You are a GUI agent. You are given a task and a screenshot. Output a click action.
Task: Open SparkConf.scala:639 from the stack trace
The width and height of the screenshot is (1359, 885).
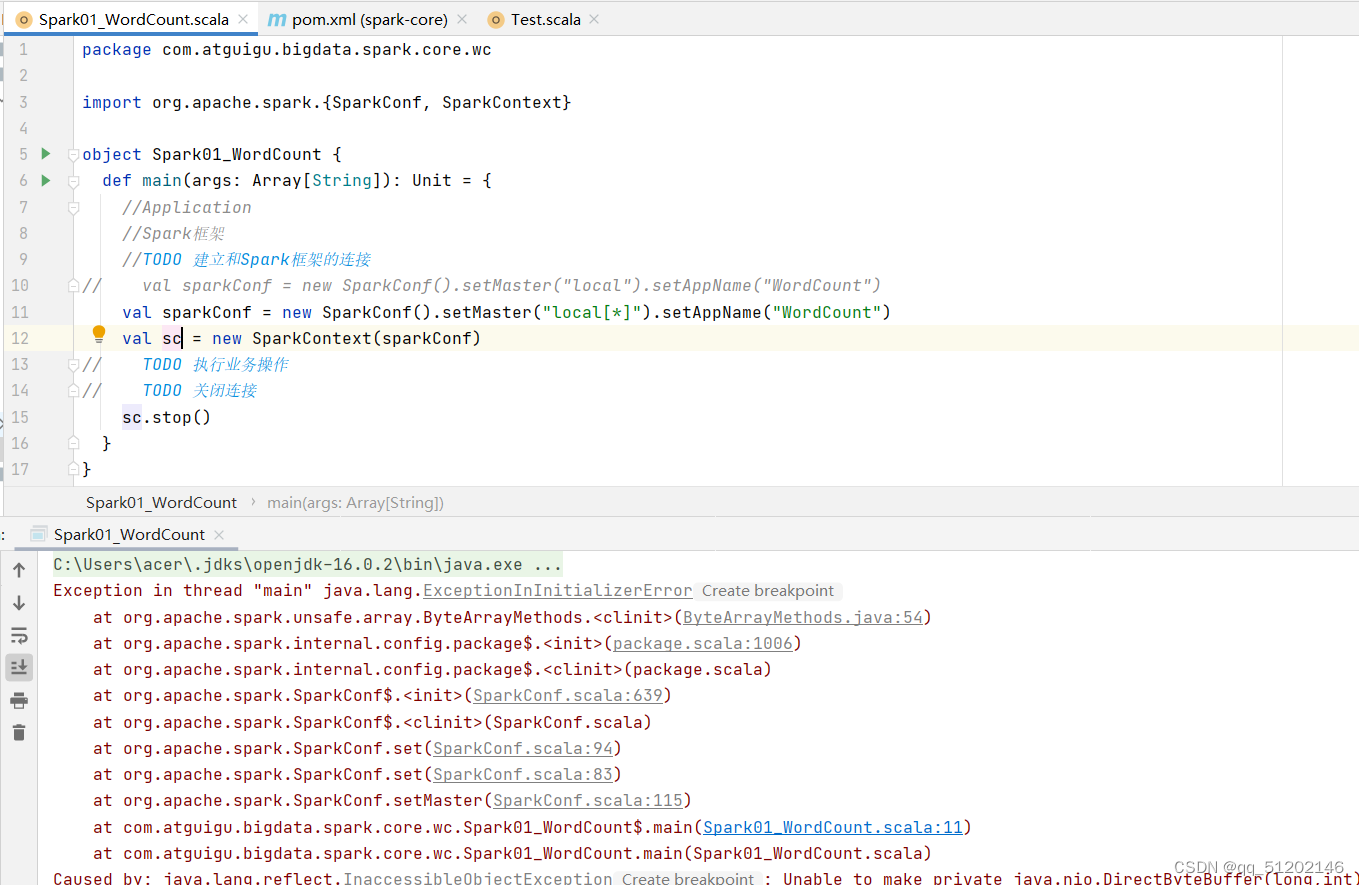(x=567, y=695)
